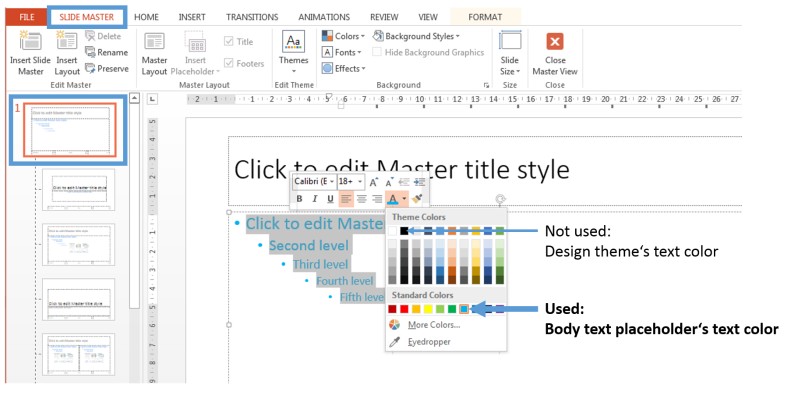The width and height of the screenshot is (800, 396).
Task: Expand the Effects dropdown
Action: coord(343,68)
